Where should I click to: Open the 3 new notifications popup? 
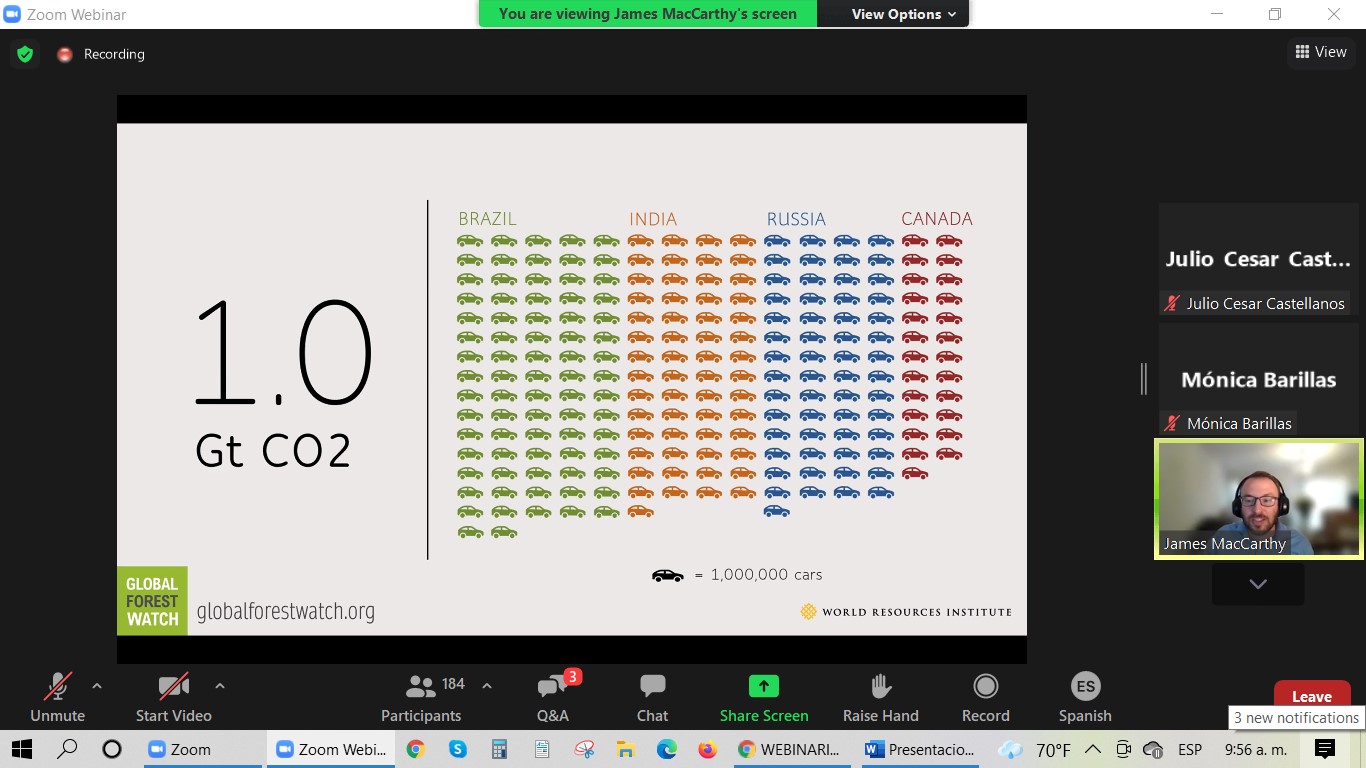pyautogui.click(x=1296, y=718)
